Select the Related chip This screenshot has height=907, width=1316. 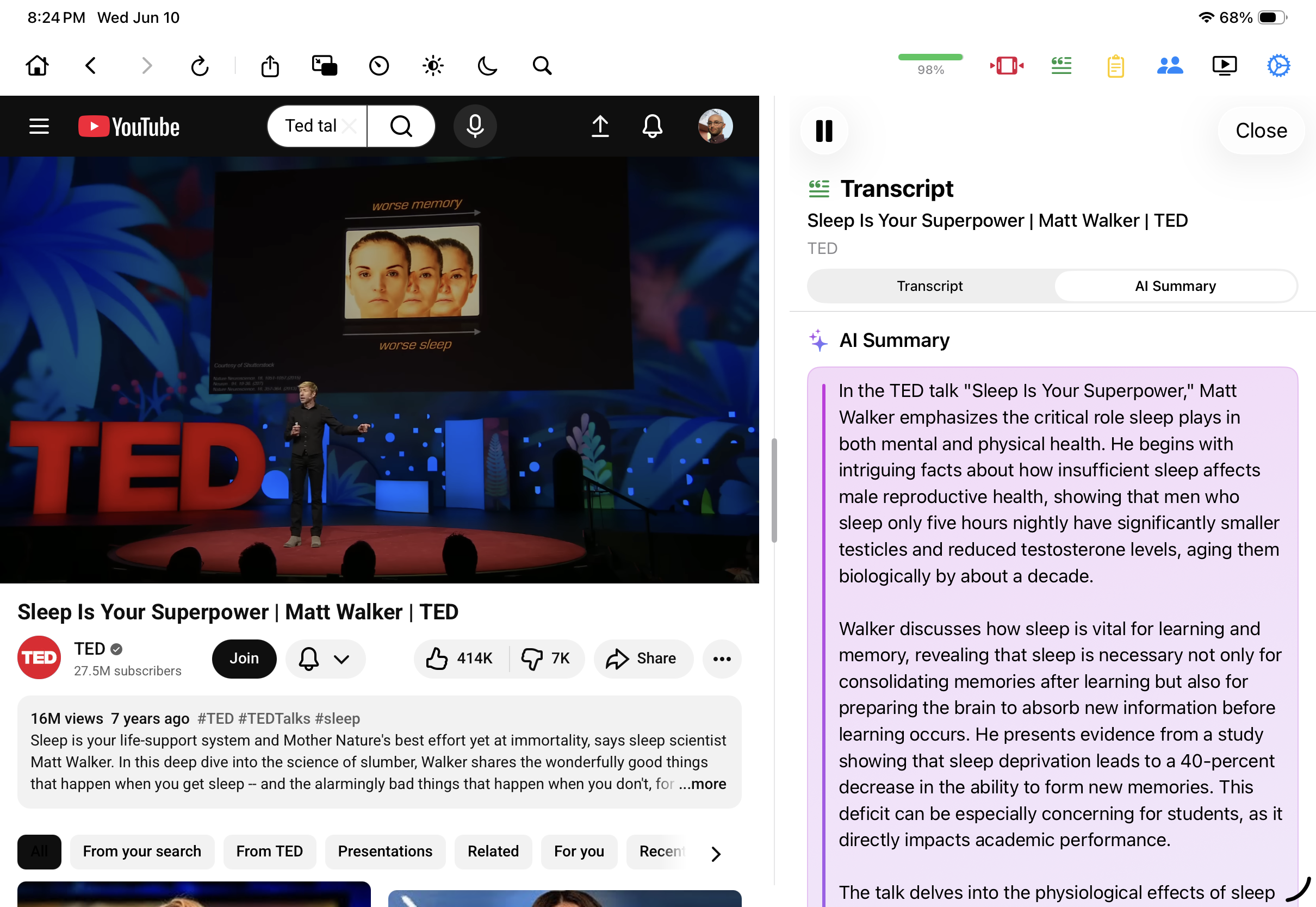[493, 852]
